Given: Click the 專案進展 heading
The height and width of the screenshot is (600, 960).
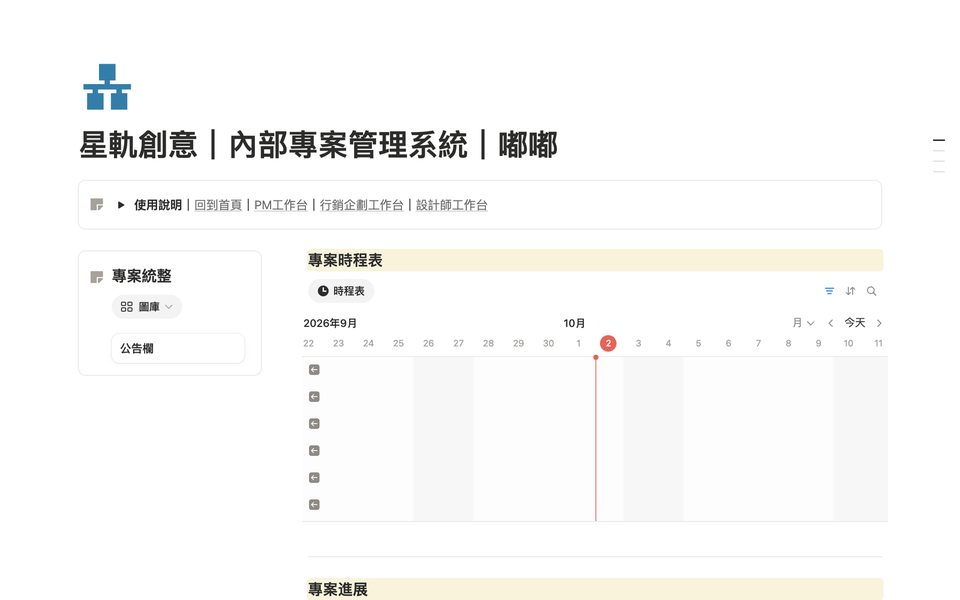Looking at the screenshot, I should (337, 589).
